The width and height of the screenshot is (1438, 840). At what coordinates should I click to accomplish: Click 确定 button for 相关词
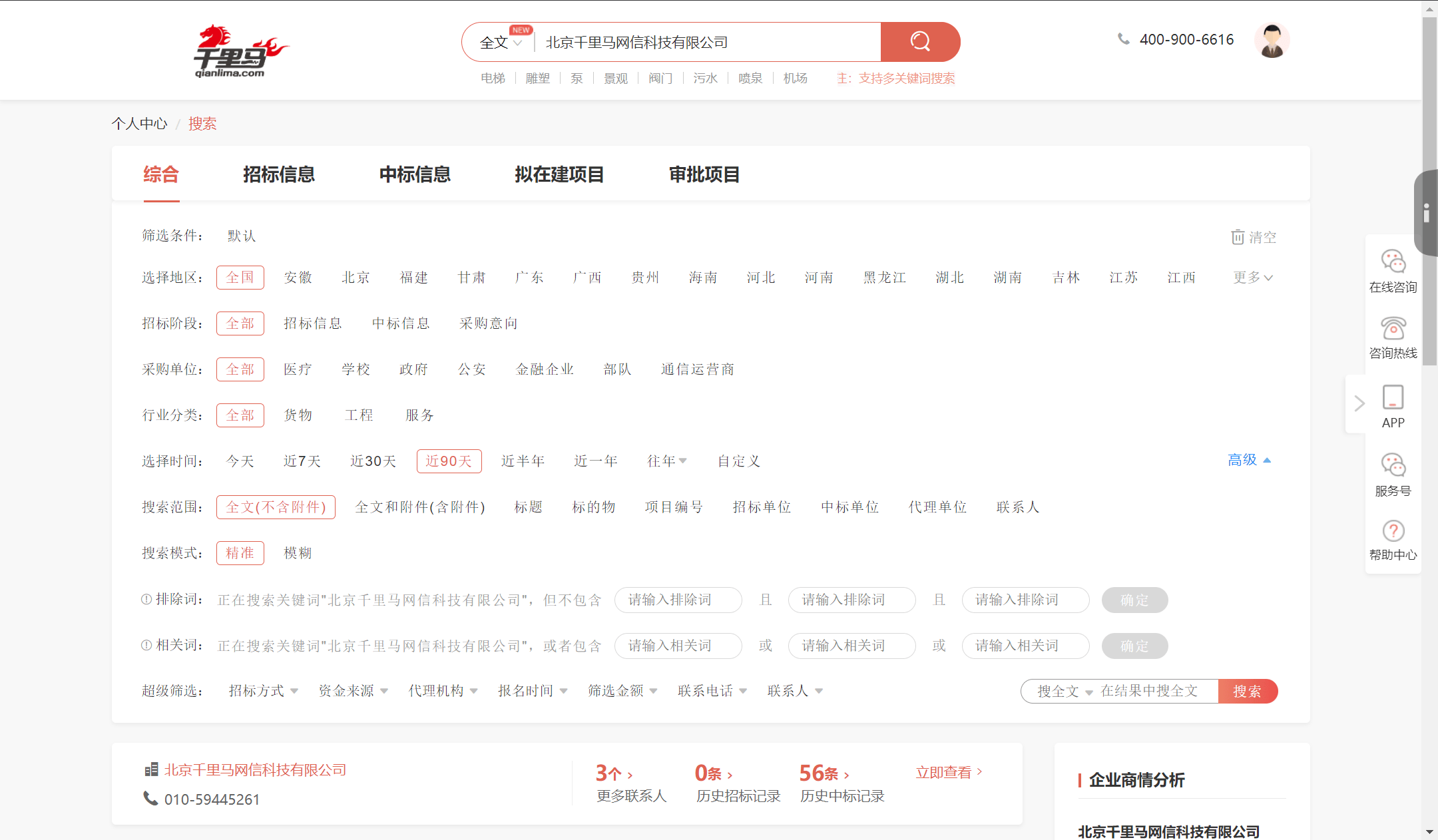pos(1134,646)
